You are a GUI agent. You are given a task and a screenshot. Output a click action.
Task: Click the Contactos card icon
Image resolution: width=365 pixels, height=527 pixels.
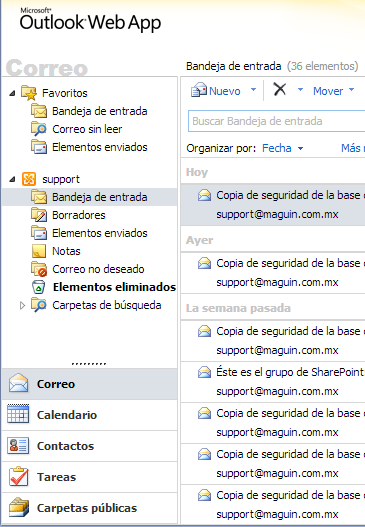point(18,445)
